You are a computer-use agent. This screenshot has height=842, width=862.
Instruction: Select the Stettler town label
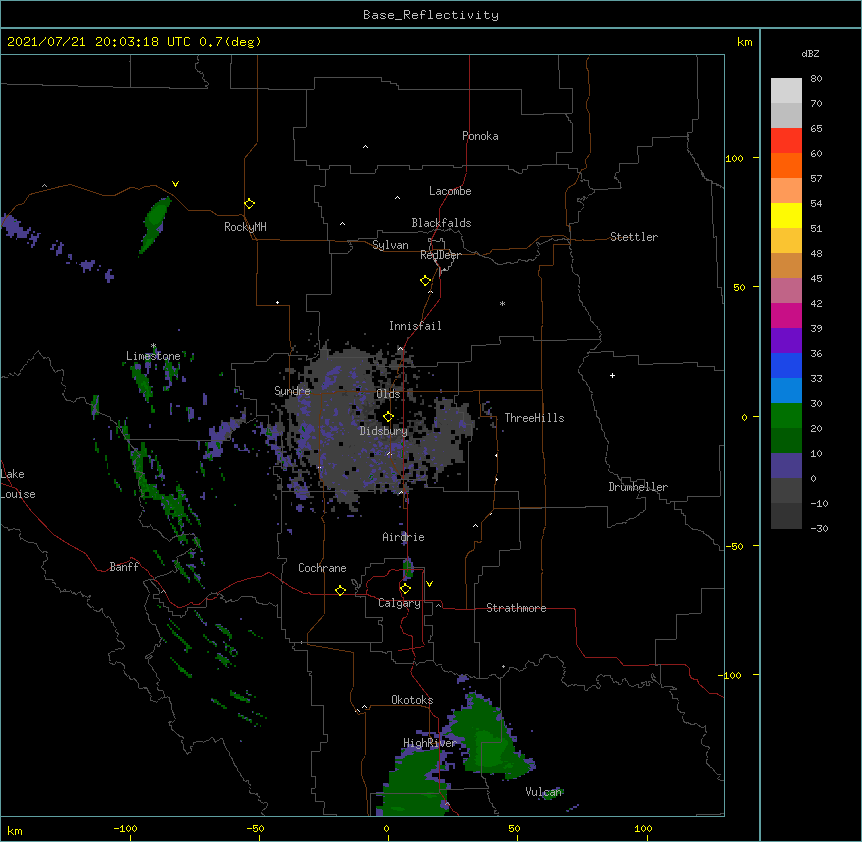click(x=634, y=237)
